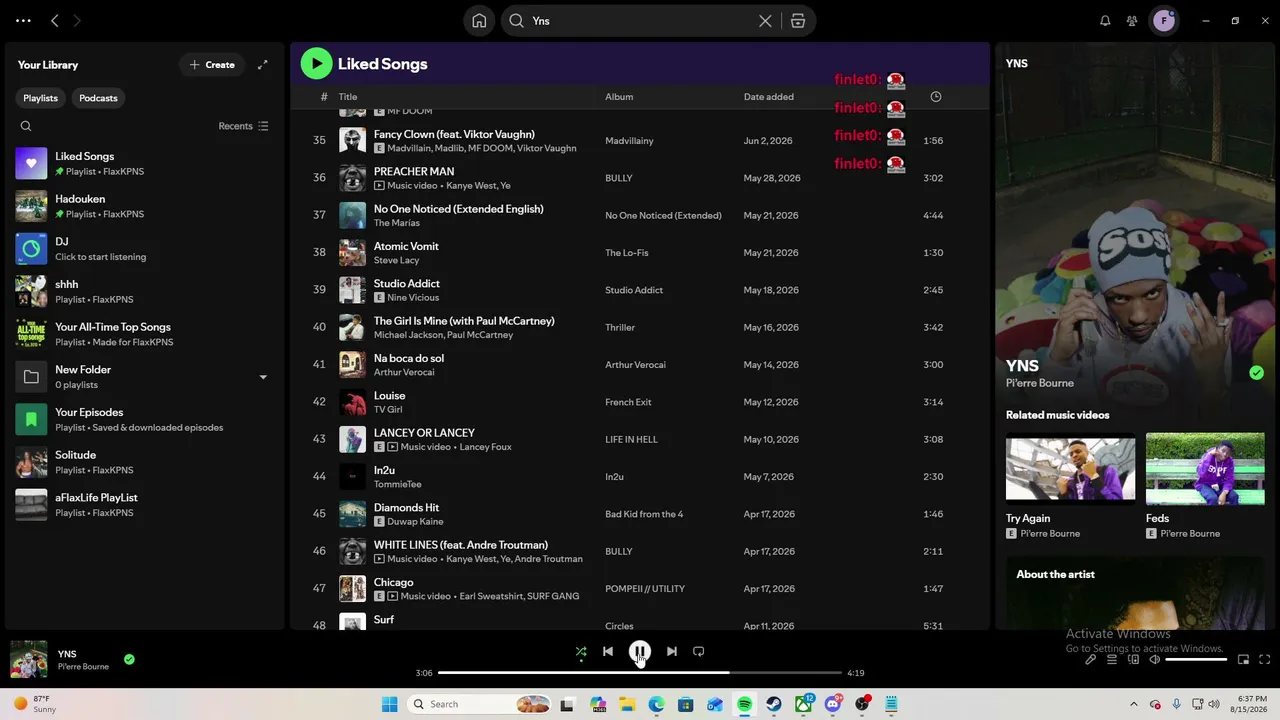Open Your All-Time Top Songs playlist
This screenshot has height=720, width=1280.
point(145,334)
